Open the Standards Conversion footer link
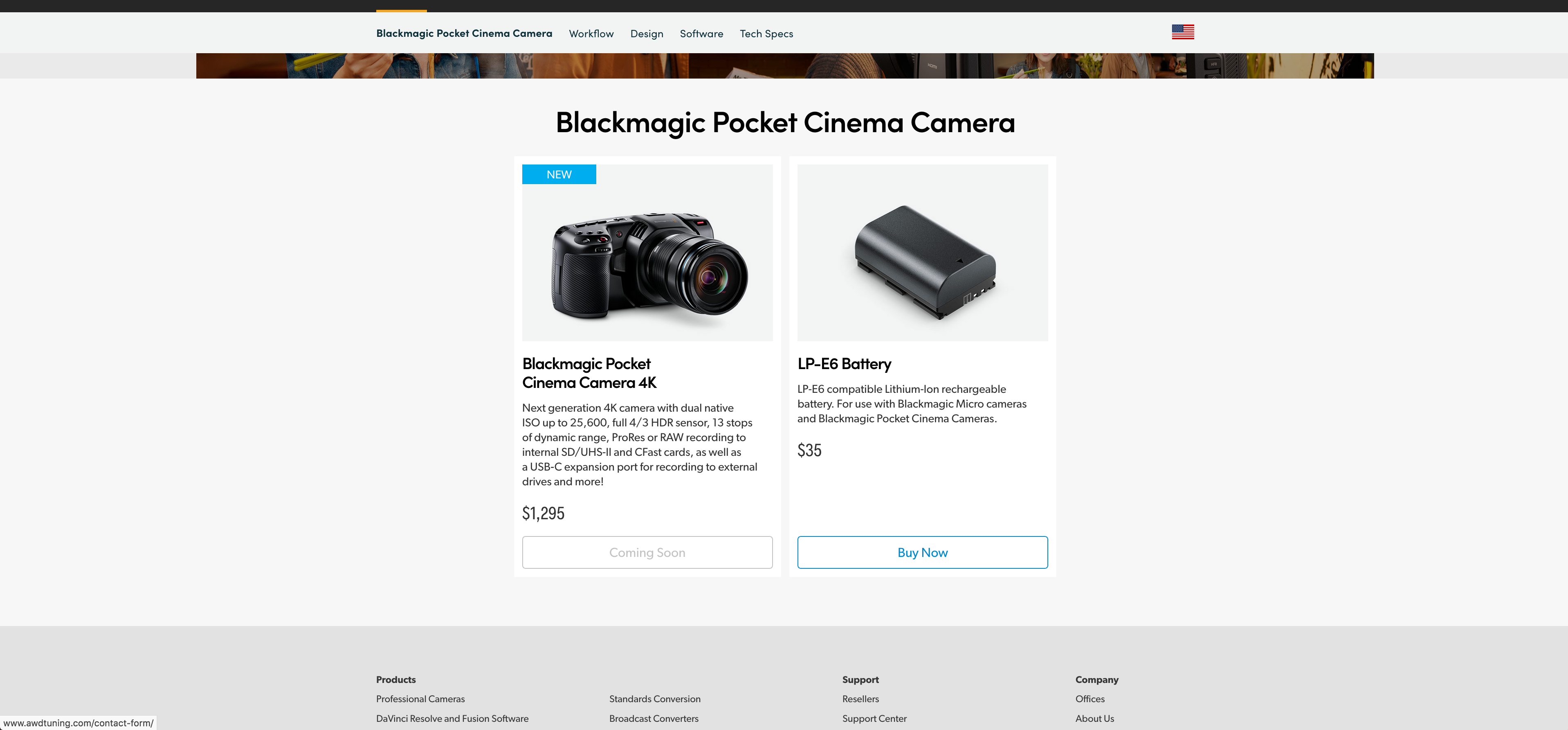This screenshot has height=730, width=1568. [654, 699]
